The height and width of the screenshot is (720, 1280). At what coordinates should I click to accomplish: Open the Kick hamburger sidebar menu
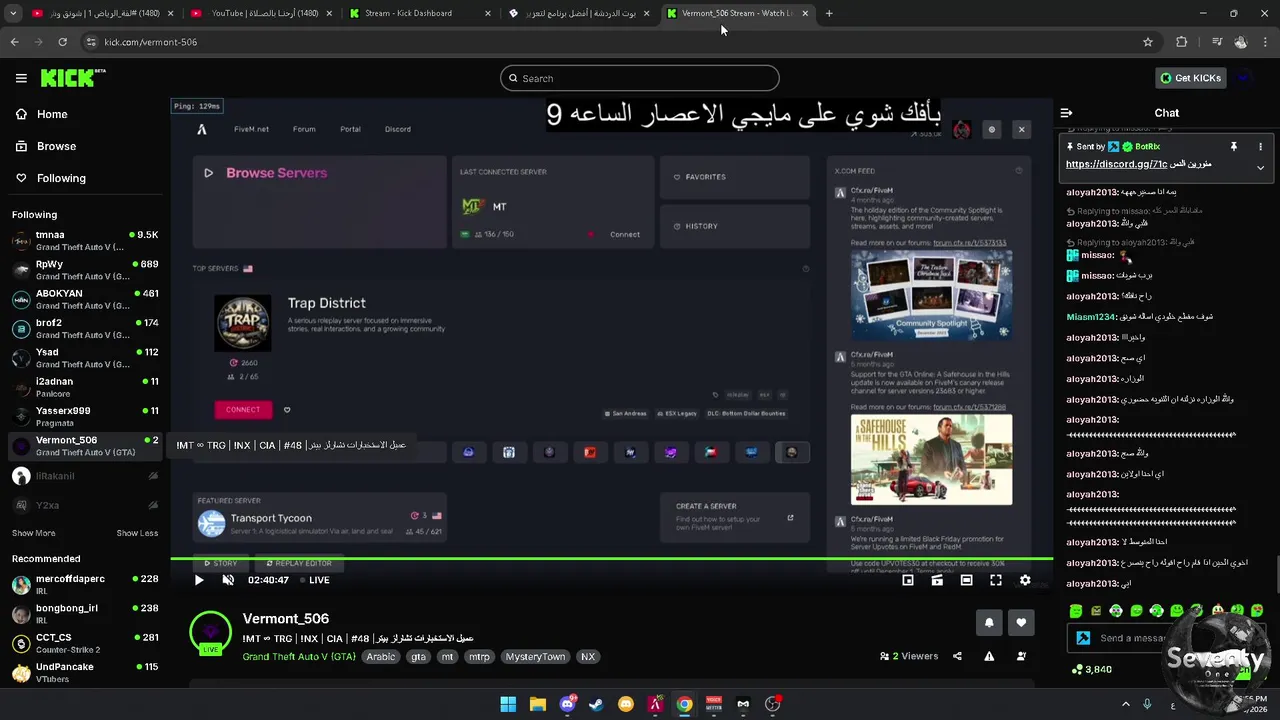click(x=21, y=78)
